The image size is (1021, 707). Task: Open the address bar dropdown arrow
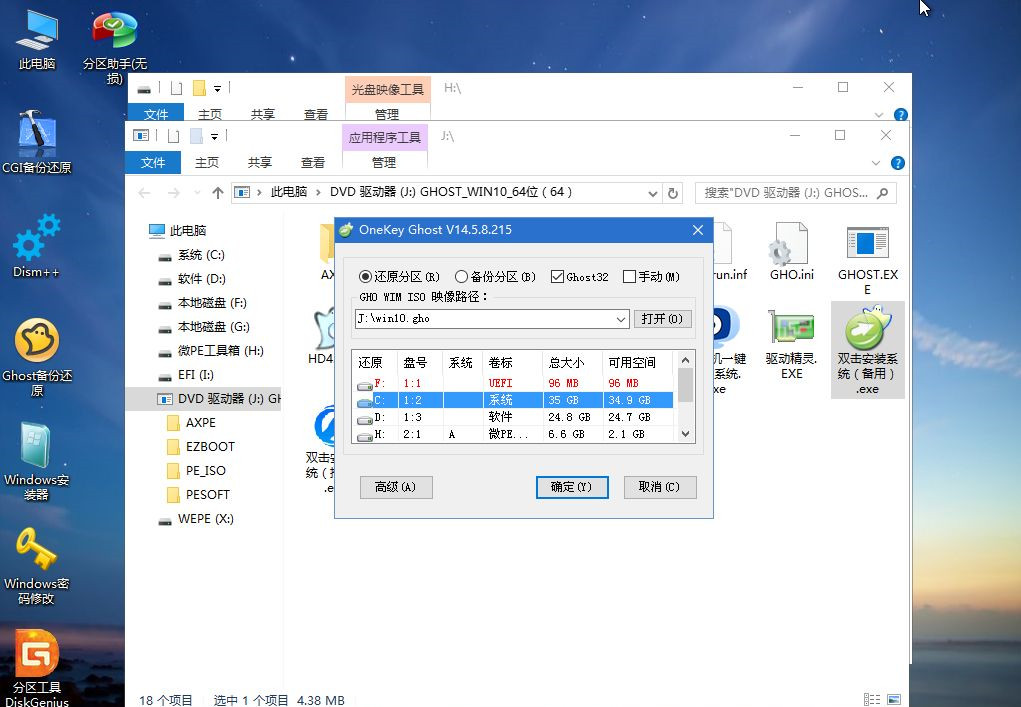653,193
